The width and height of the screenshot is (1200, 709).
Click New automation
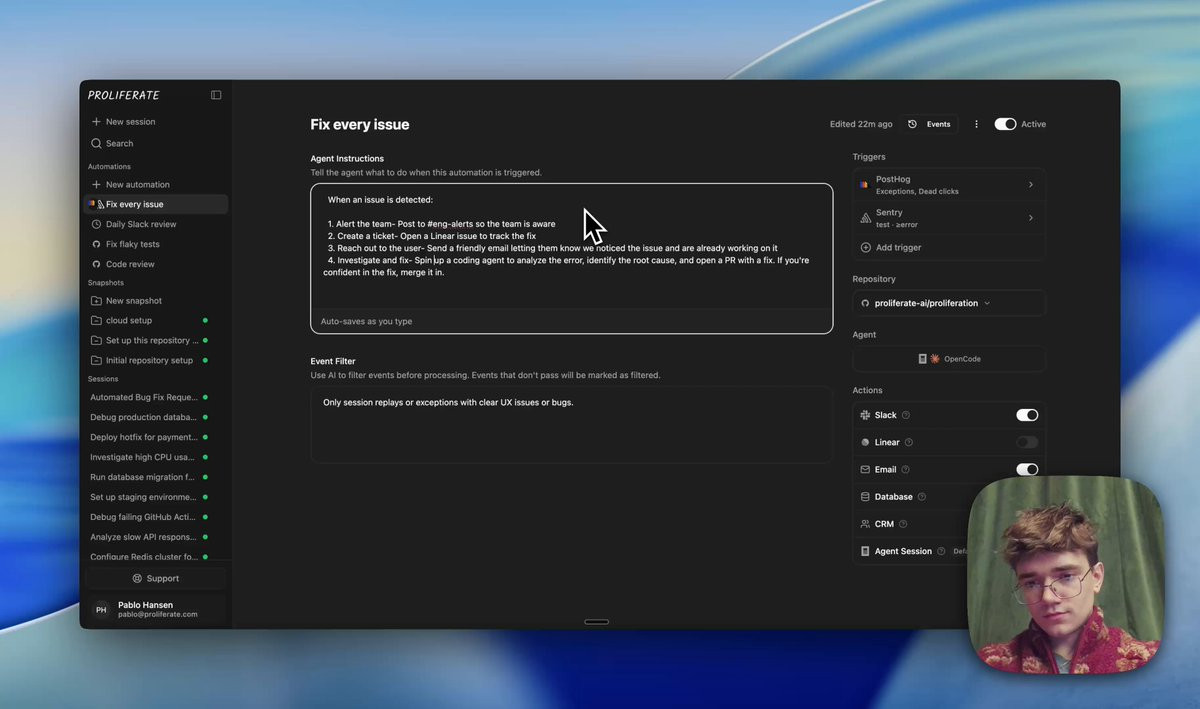point(156,185)
